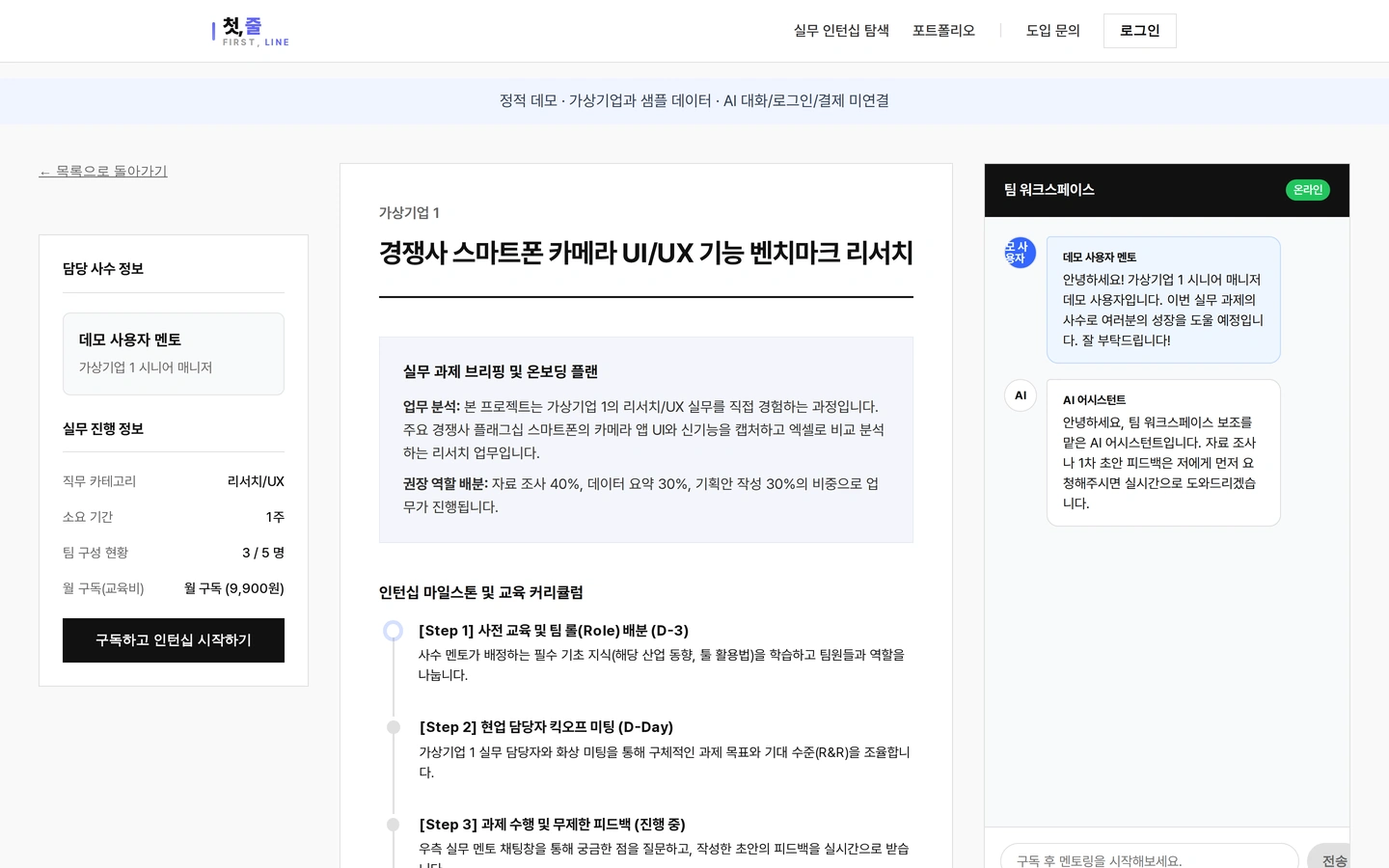This screenshot has width=1389, height=868.
Task: Click the 3 / 5 명 team value
Action: tap(263, 553)
